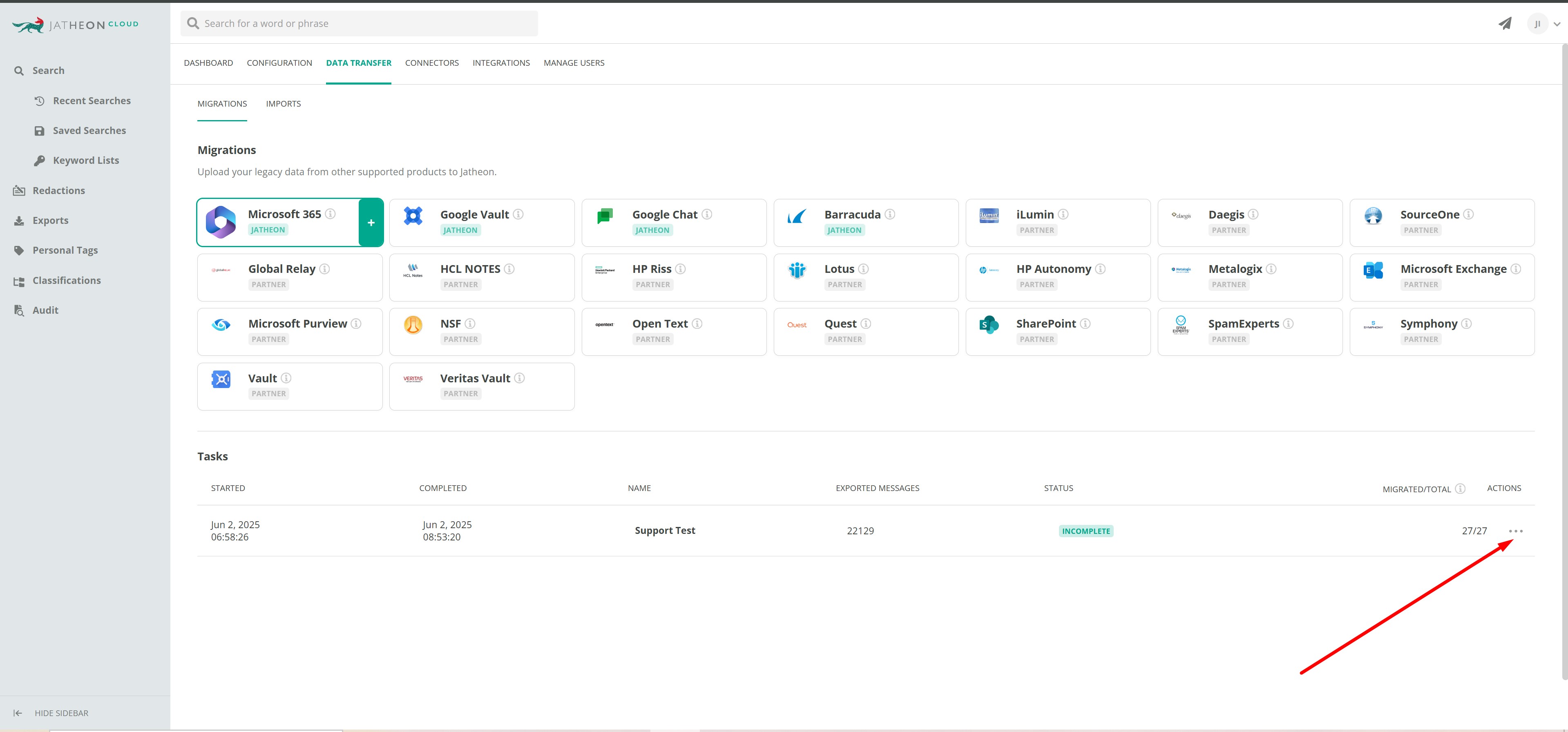Click the Microsoft Purview logo icon

pyautogui.click(x=221, y=325)
